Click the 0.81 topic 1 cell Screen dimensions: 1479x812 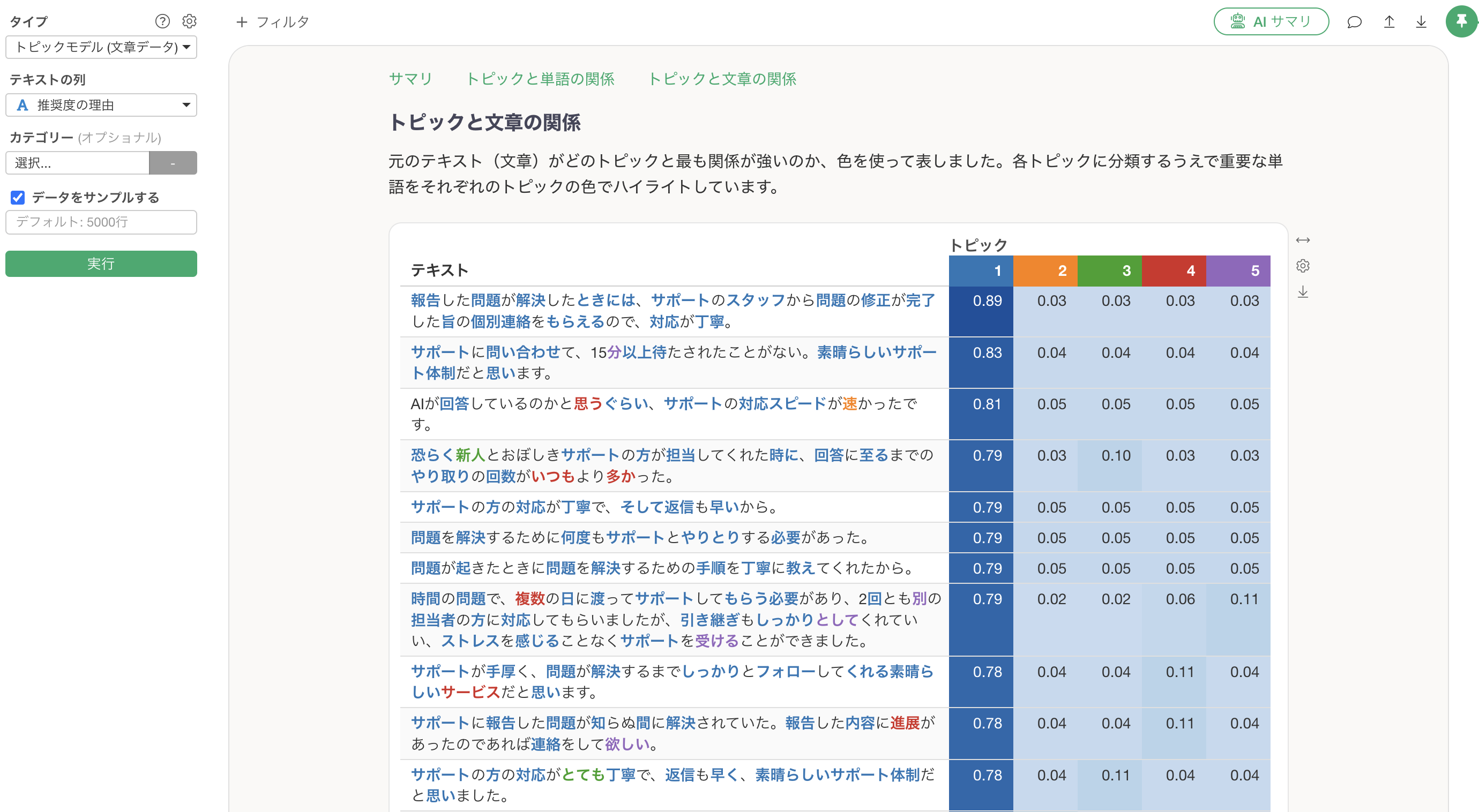(981, 415)
